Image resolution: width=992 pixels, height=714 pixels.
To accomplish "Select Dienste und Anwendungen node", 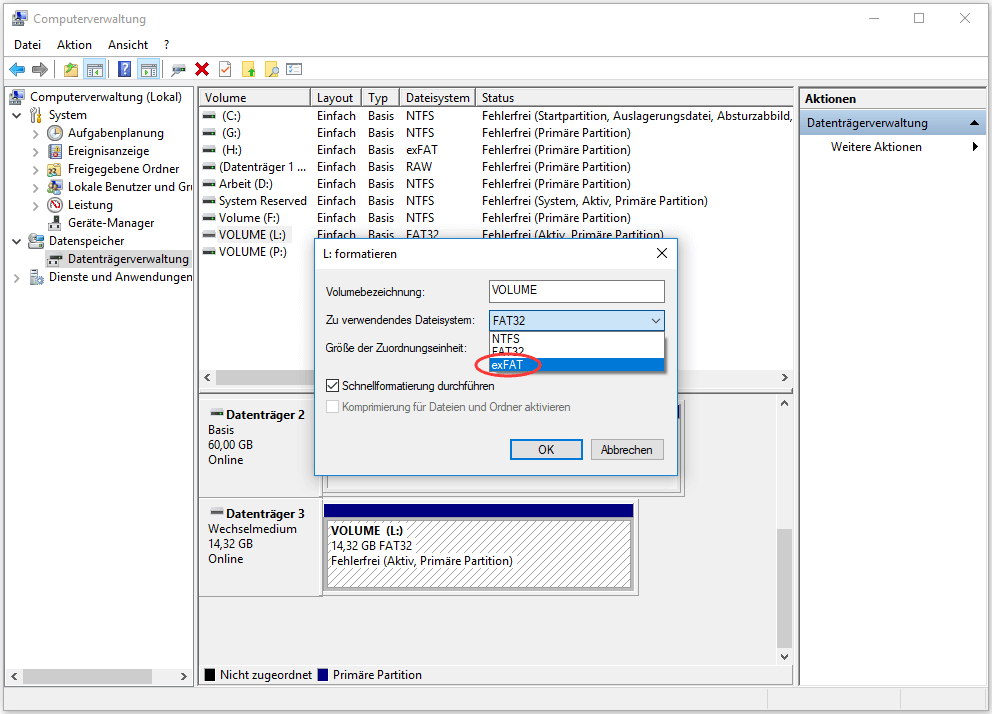I will pyautogui.click(x=120, y=277).
